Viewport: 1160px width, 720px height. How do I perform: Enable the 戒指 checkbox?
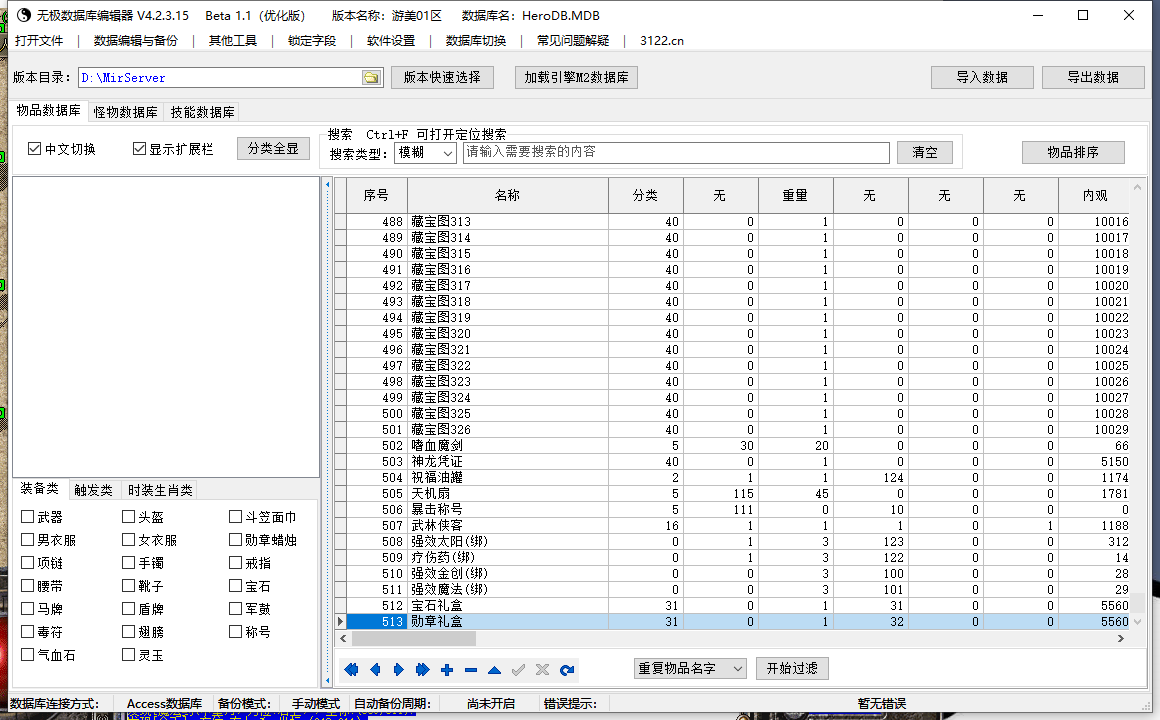pos(235,562)
